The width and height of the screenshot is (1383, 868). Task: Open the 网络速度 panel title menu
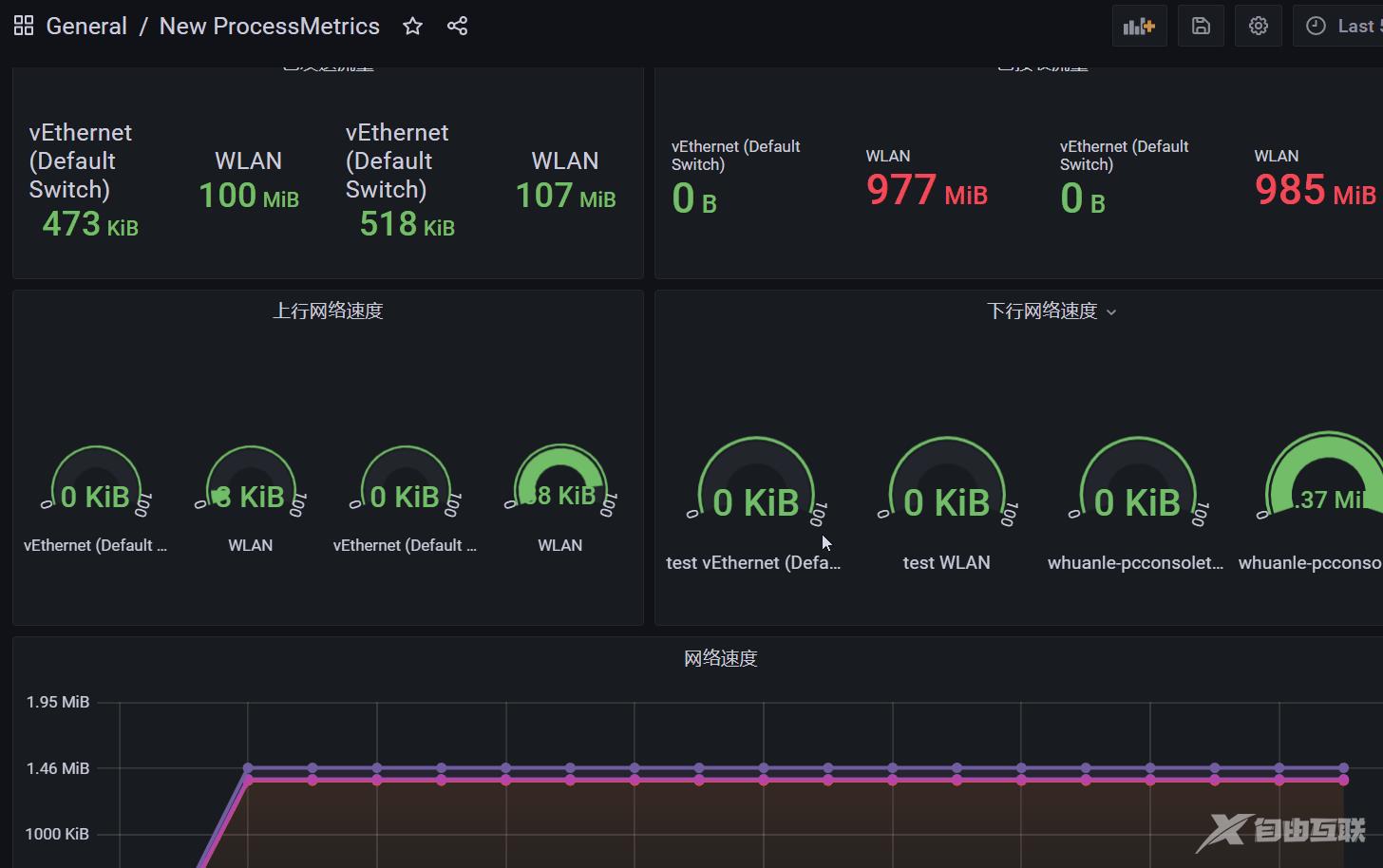click(720, 658)
